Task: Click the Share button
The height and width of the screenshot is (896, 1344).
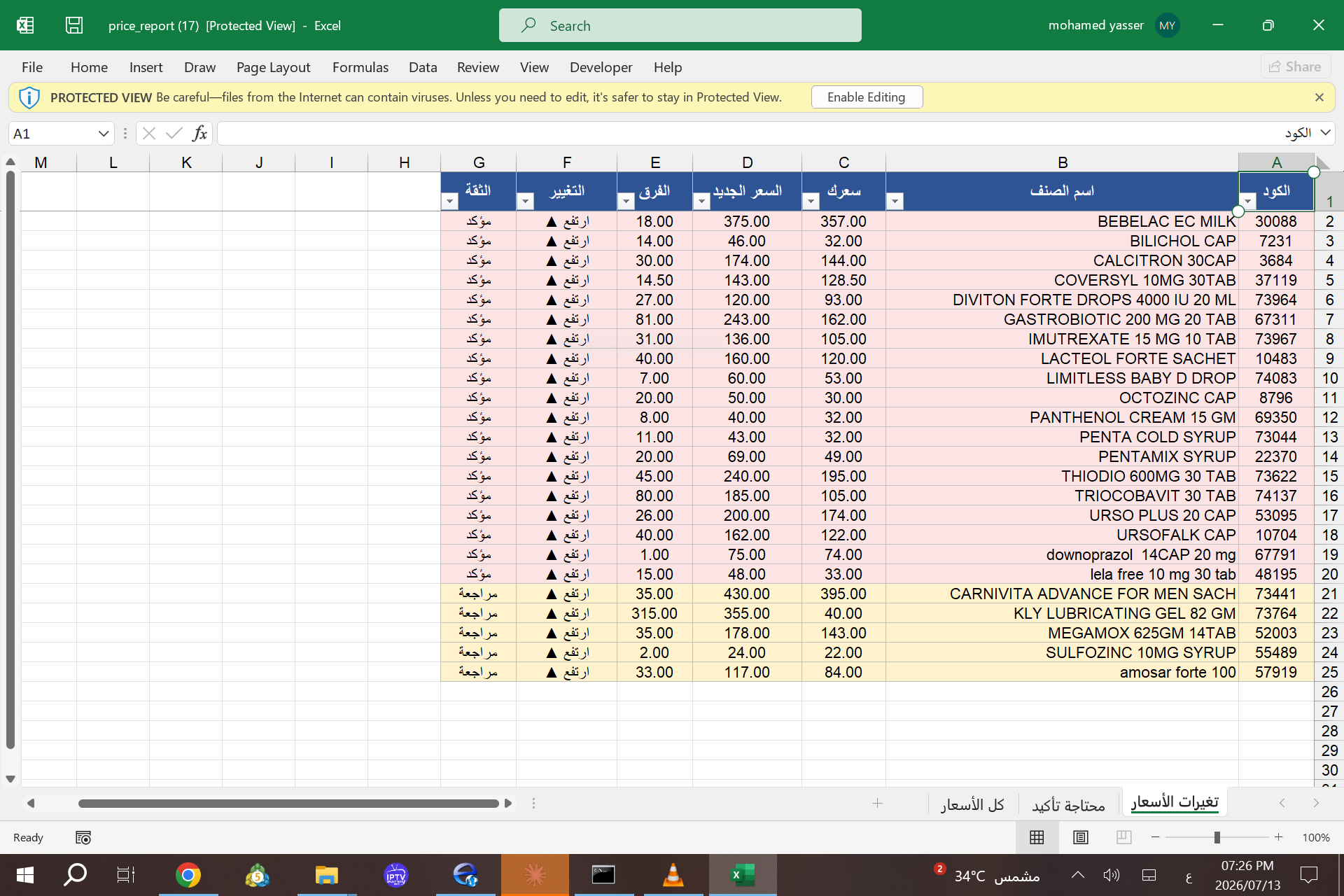Action: click(x=1296, y=66)
